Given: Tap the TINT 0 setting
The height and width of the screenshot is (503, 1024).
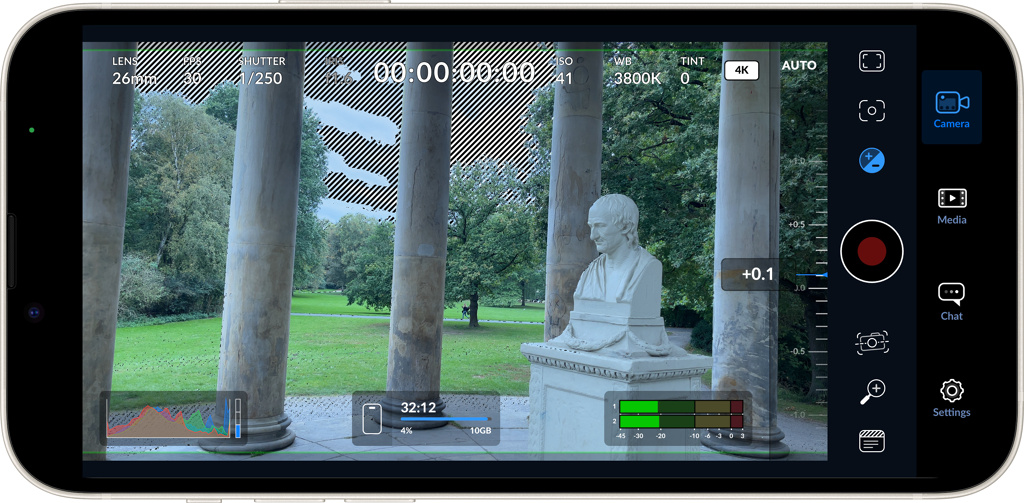Looking at the screenshot, I should click(692, 71).
